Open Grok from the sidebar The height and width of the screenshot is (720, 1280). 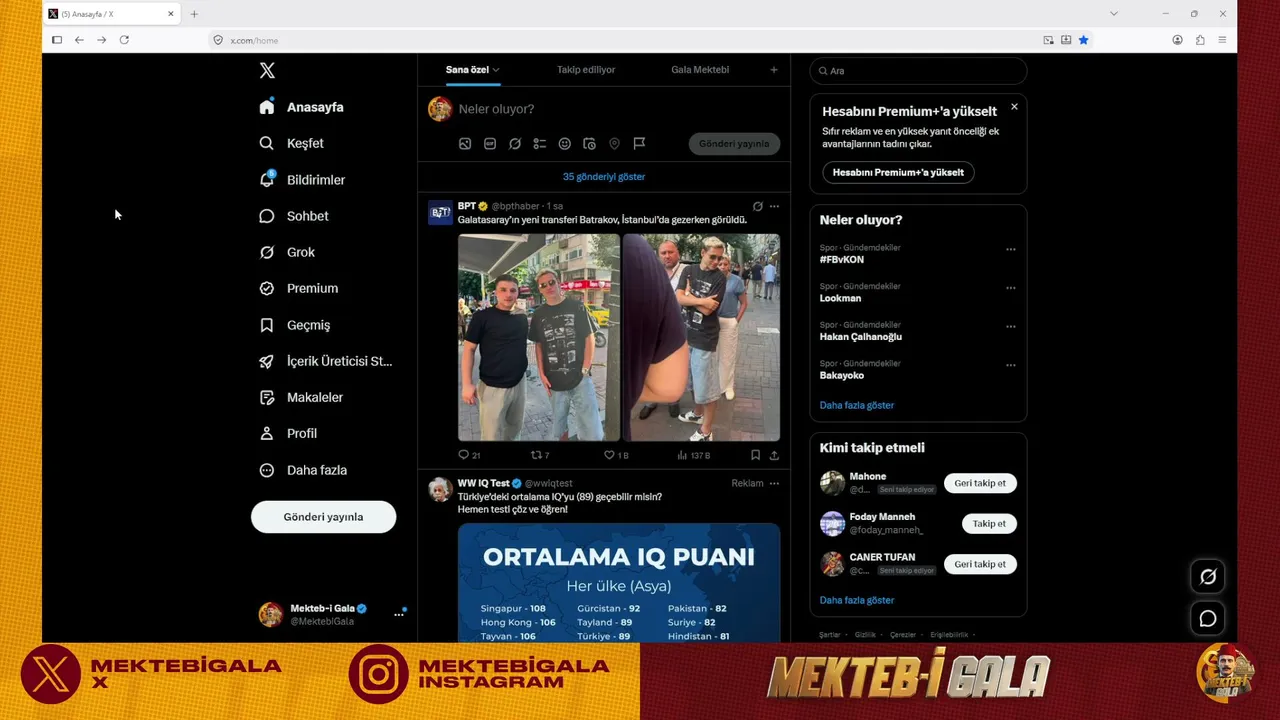tap(287, 252)
